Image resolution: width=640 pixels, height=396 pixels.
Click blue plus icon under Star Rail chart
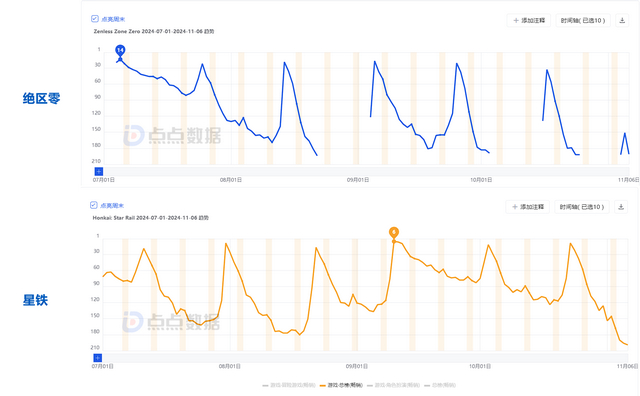[x=98, y=358]
